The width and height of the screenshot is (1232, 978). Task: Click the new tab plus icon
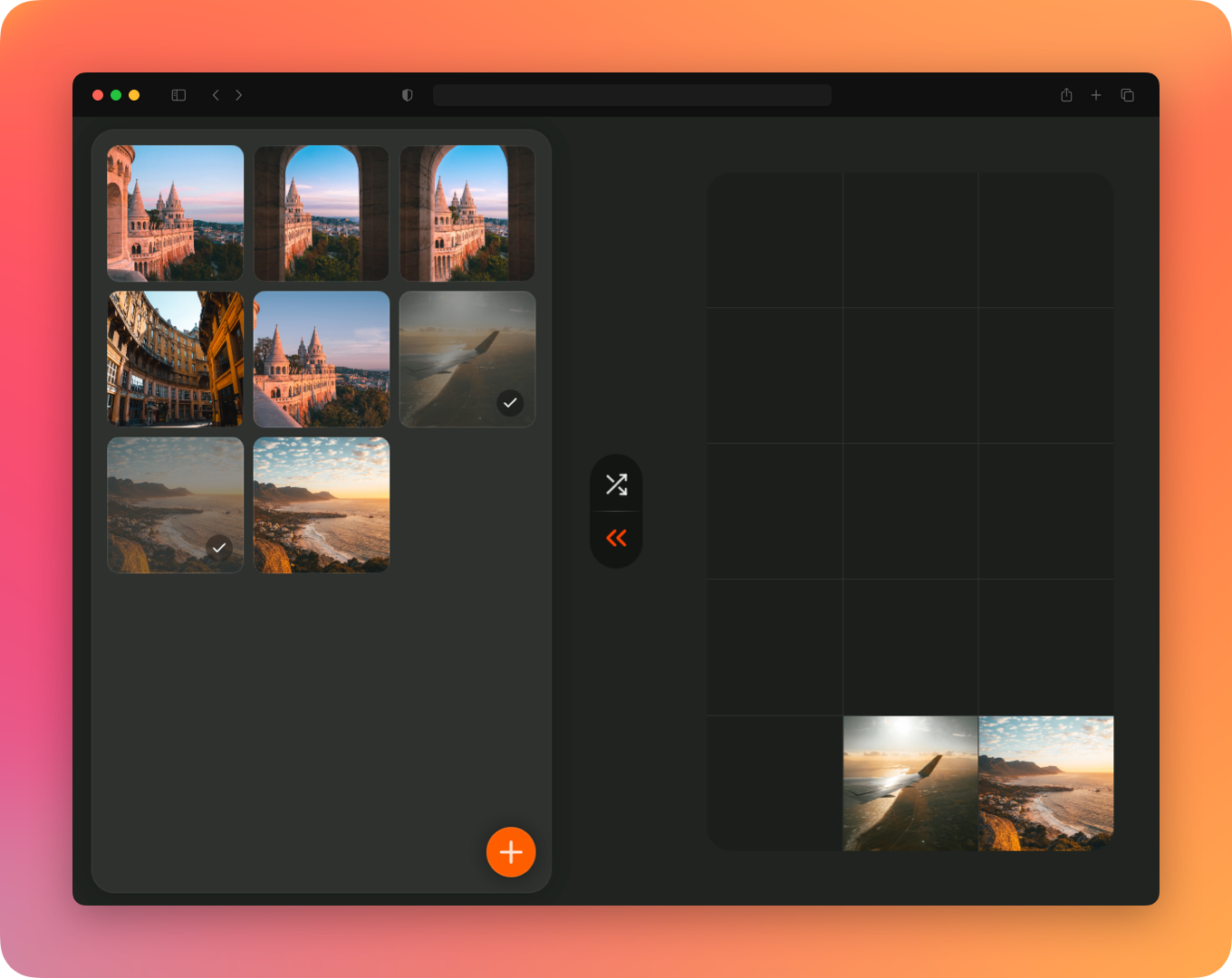(1096, 94)
